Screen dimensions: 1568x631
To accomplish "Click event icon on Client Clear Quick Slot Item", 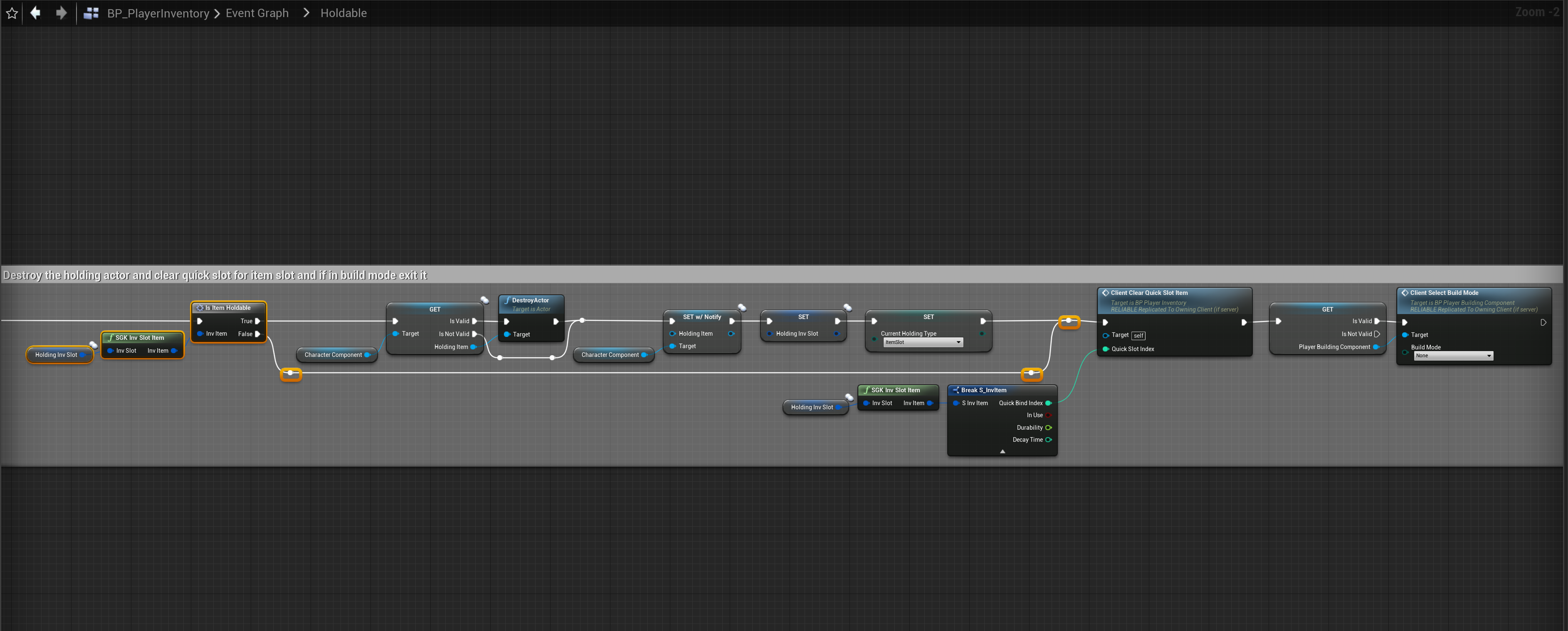I will (1105, 293).
